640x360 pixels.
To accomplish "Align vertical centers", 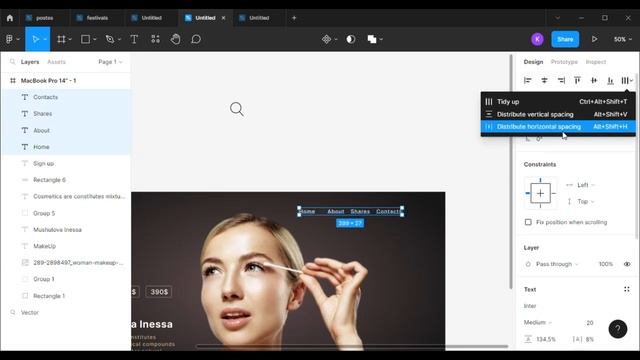I will click(x=594, y=80).
